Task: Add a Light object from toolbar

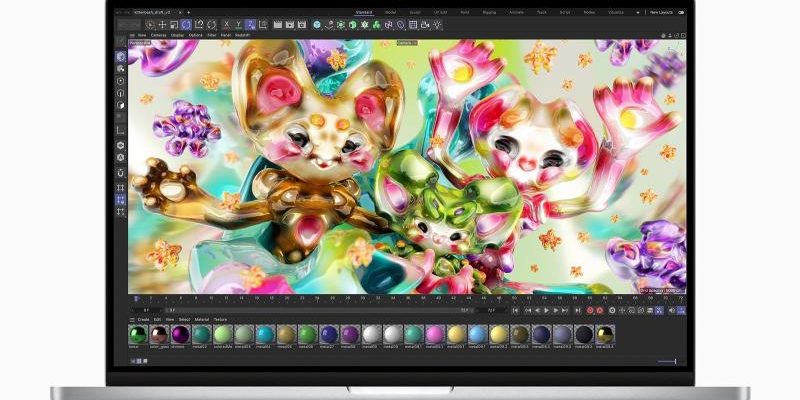Action: point(437,24)
